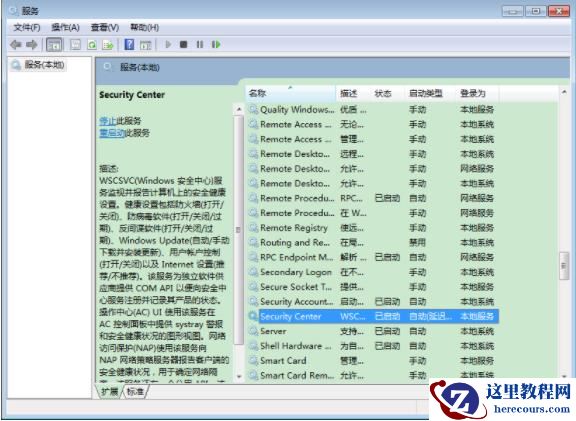
Task: Select the Security Center service row
Action: [373, 316]
